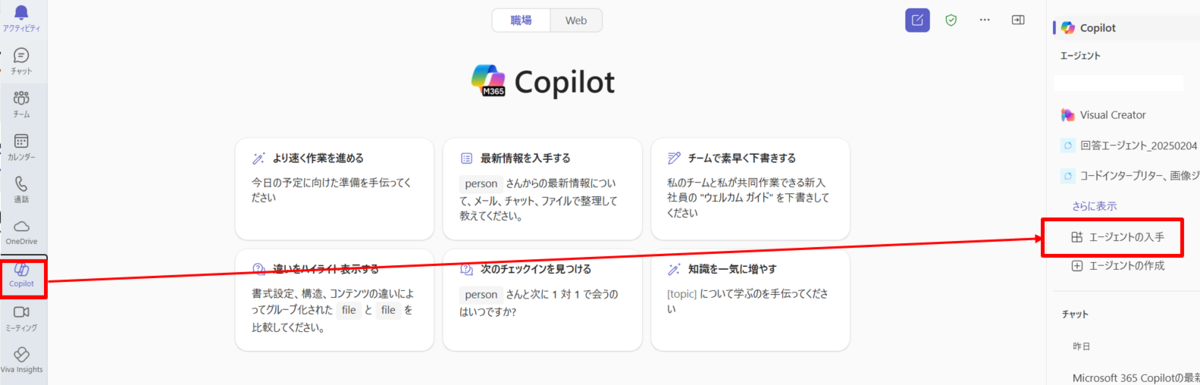Switch to the Web tab
This screenshot has height=385, width=1200.
576,20
